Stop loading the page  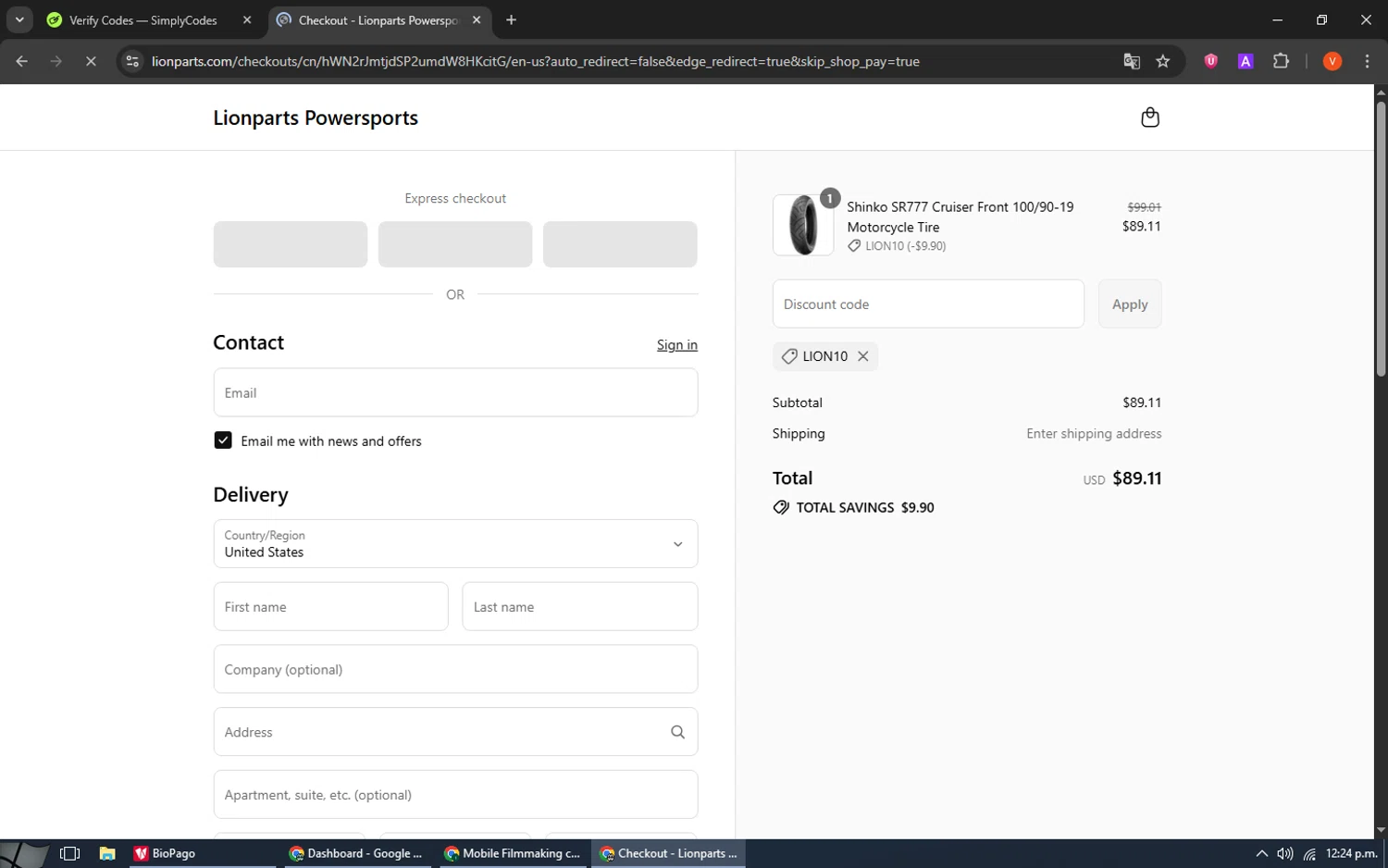click(91, 61)
